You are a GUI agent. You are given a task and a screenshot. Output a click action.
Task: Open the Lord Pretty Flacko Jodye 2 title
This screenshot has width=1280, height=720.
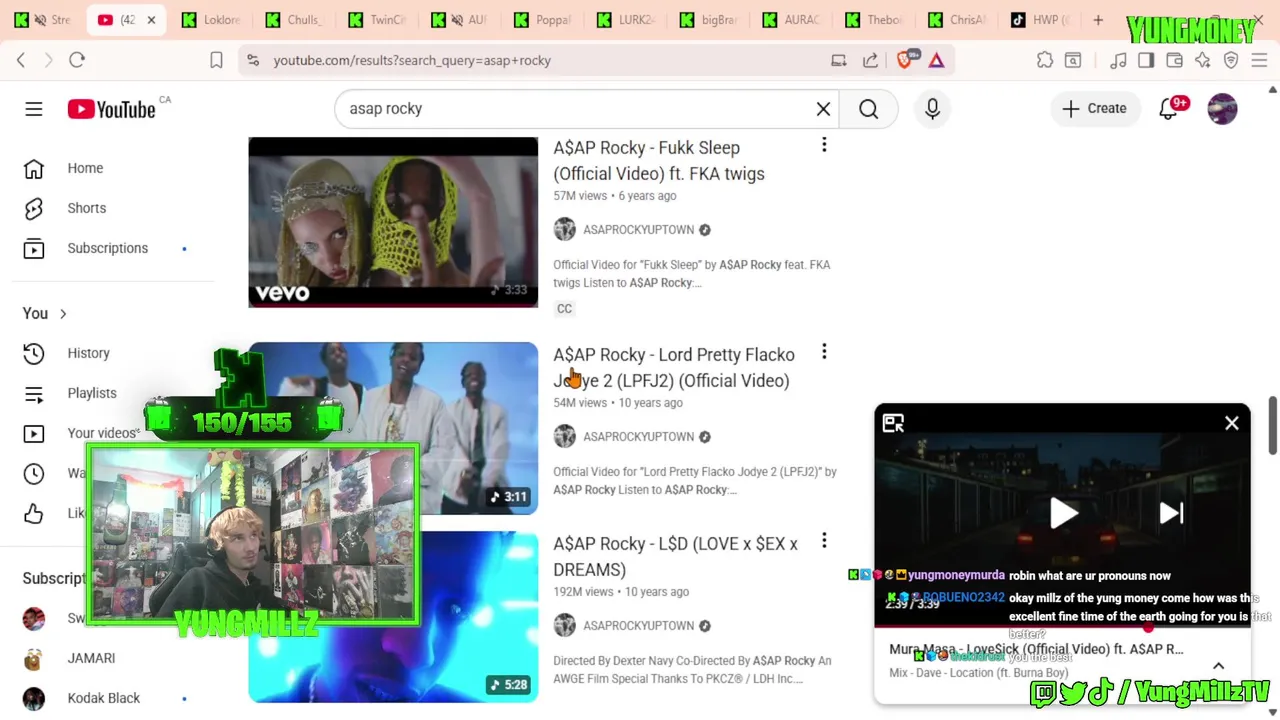[x=674, y=368]
